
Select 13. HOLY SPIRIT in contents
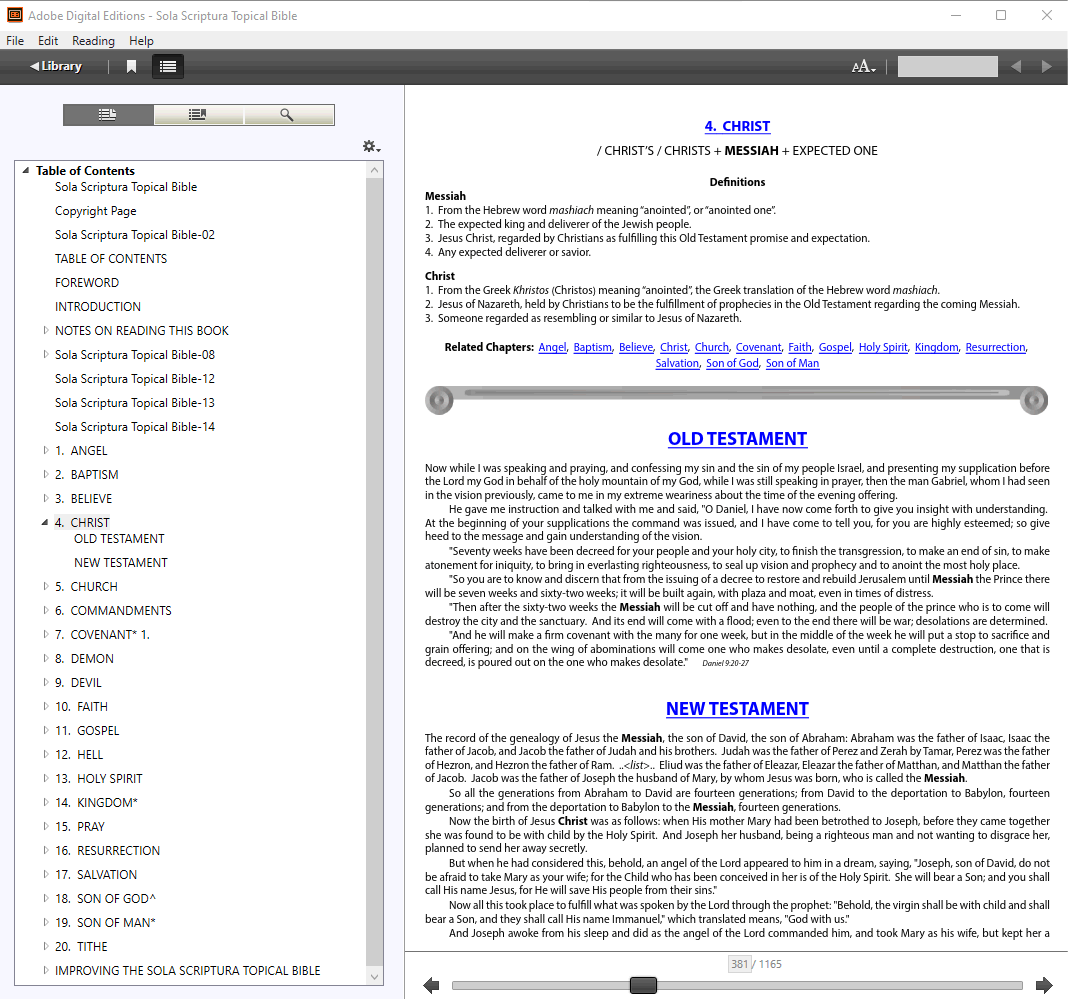[99, 778]
